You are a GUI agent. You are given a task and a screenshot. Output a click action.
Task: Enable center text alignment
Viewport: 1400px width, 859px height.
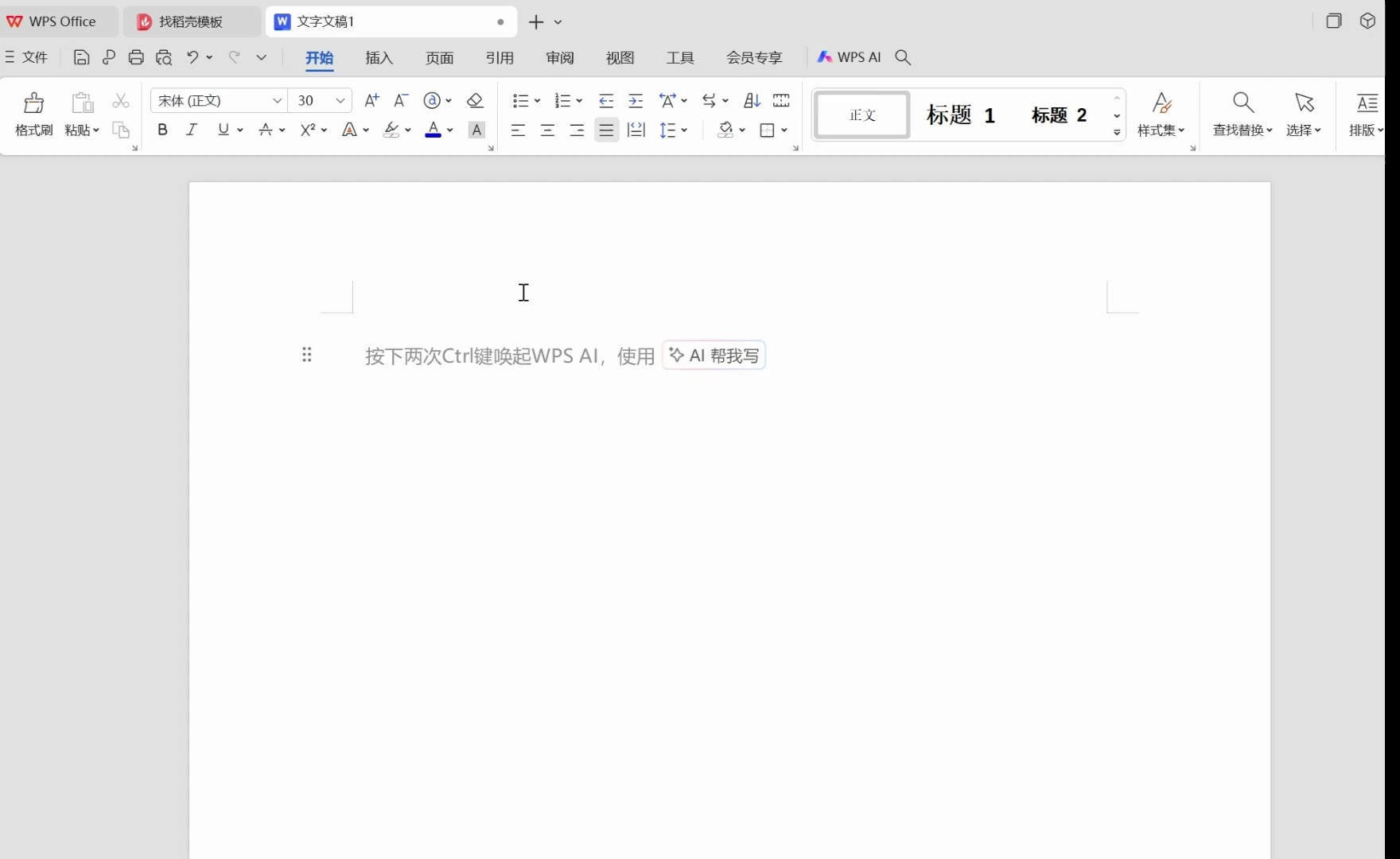[547, 130]
